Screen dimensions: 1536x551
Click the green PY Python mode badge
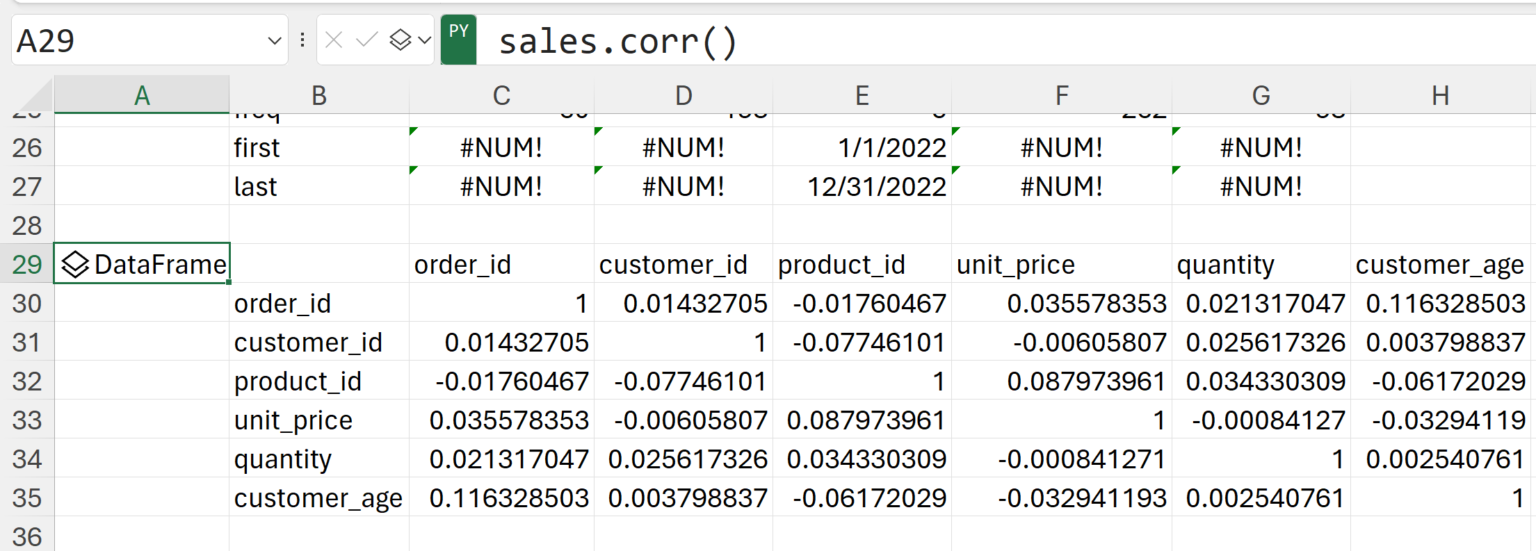click(x=458, y=40)
